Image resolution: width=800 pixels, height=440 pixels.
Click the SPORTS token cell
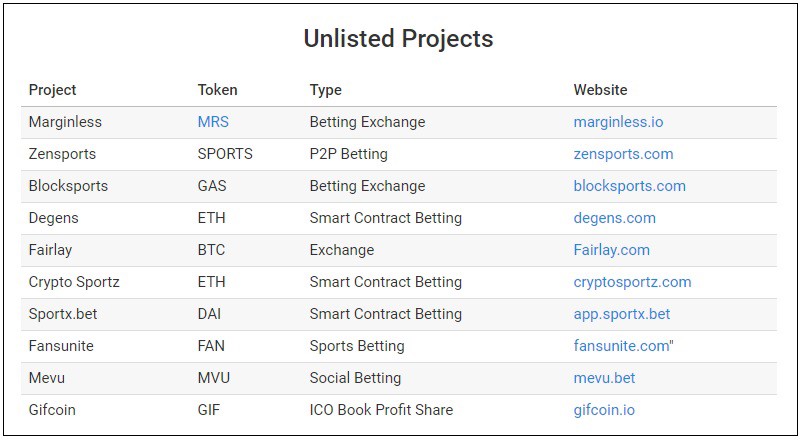tap(225, 154)
